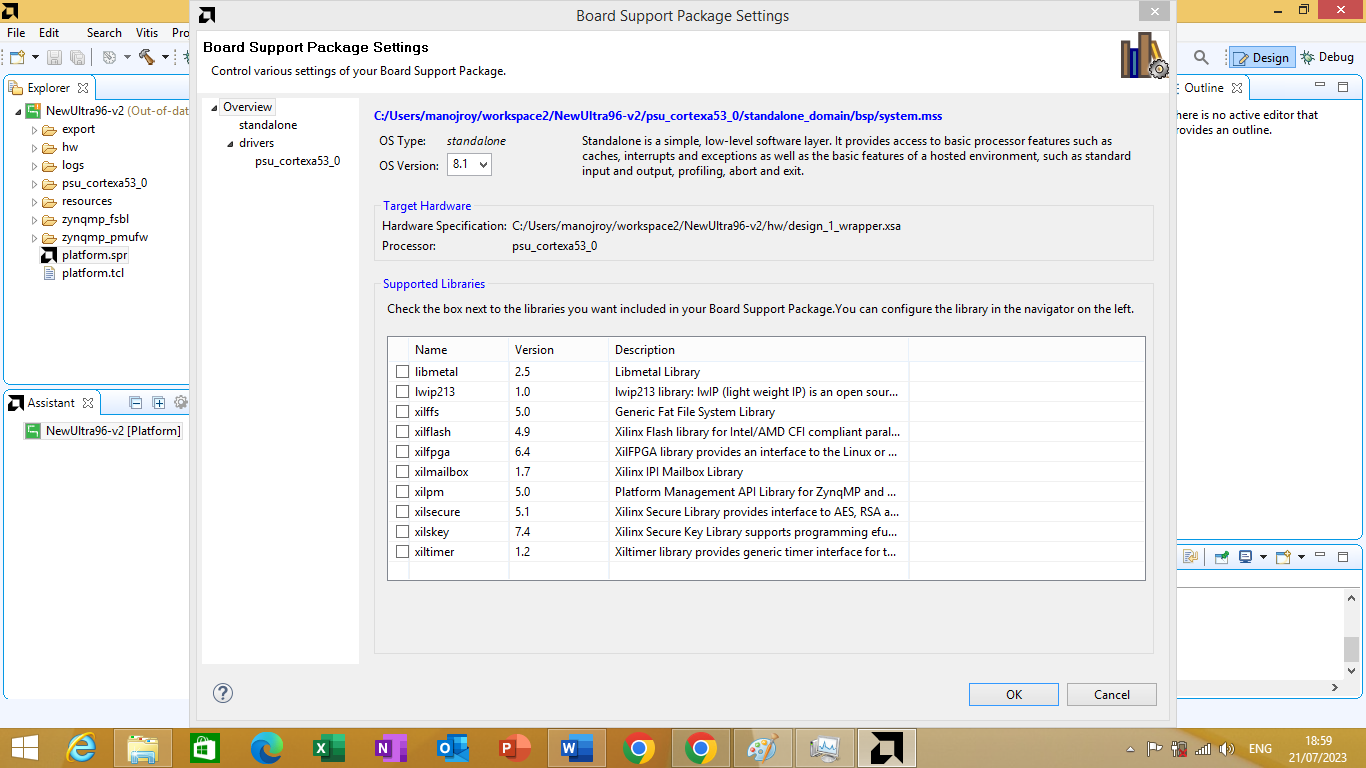Enable the libmetal library checkbox

[403, 372]
